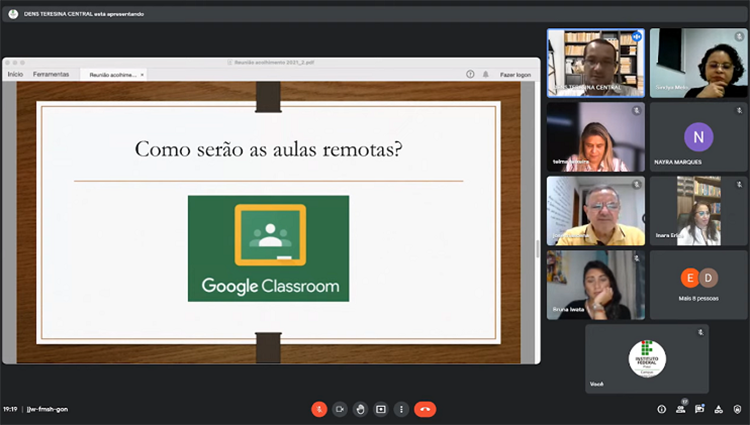Click 'Fazer logon' in PDF viewer
750x425 pixels.
515,75
